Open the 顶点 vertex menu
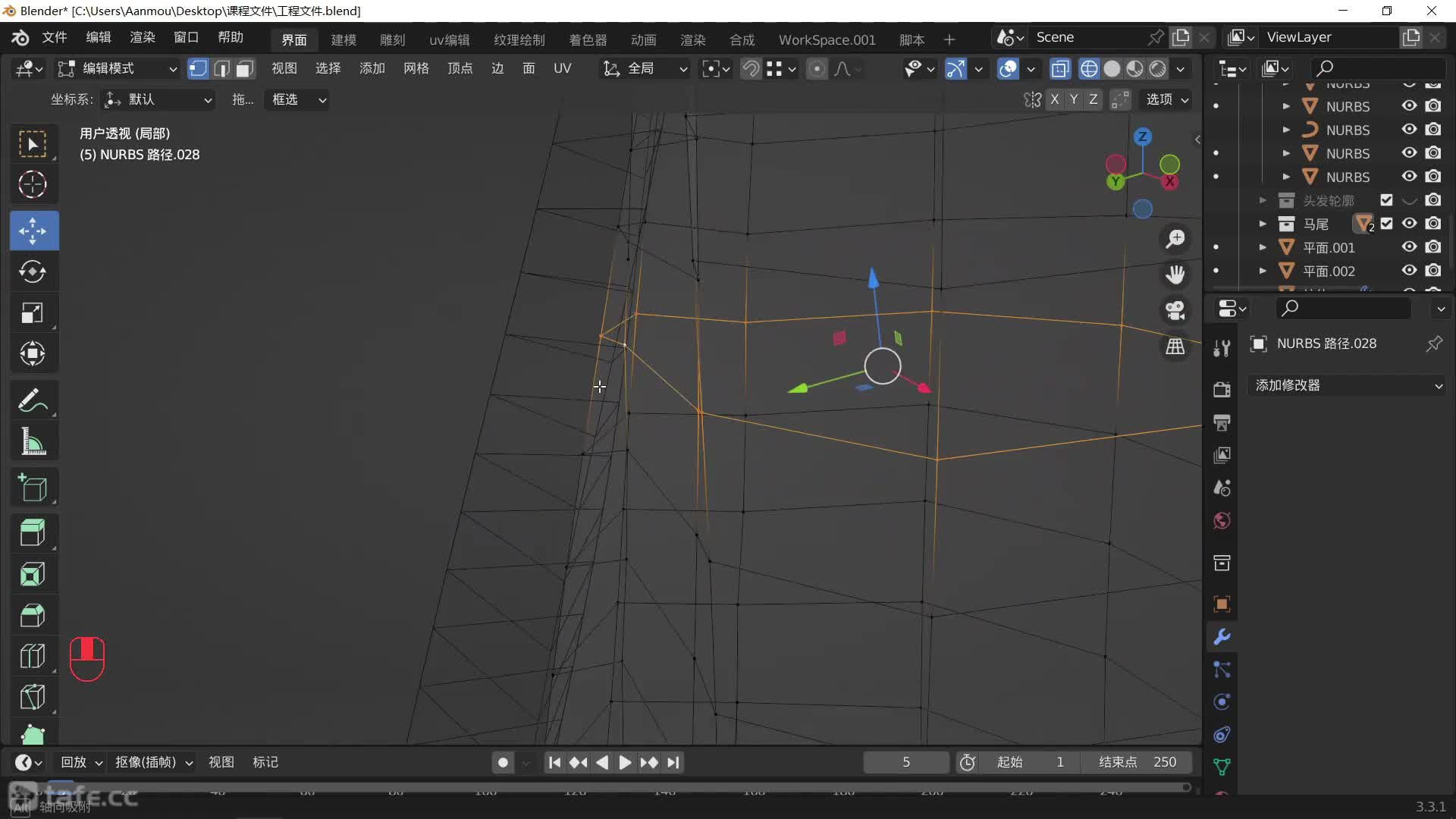The image size is (1456, 819). click(460, 68)
